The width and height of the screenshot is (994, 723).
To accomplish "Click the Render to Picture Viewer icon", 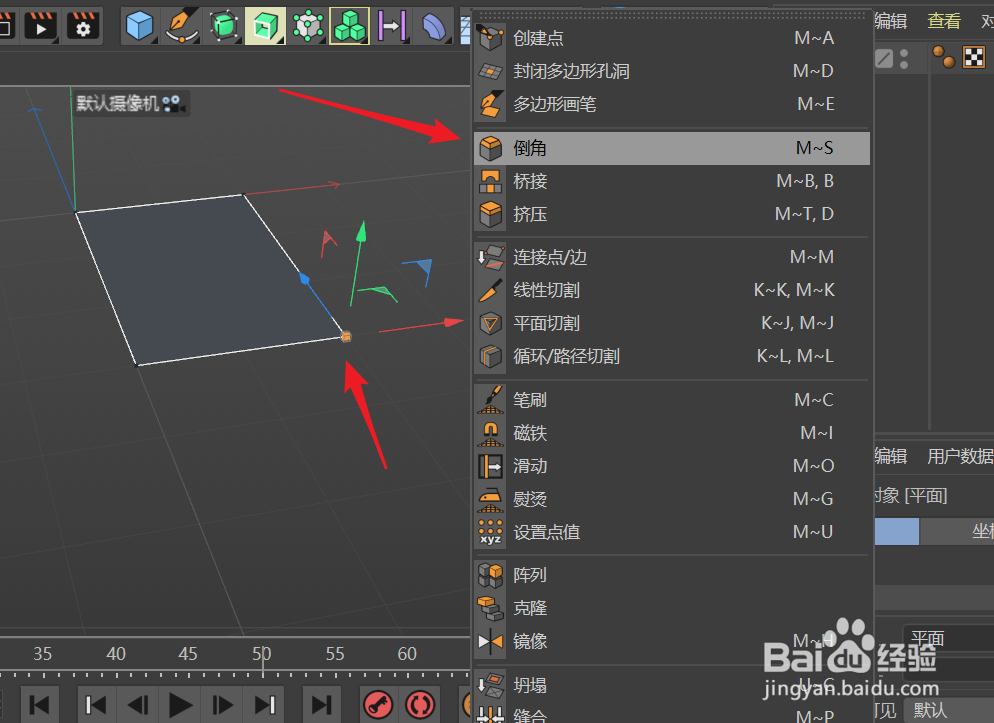I will tap(40, 26).
